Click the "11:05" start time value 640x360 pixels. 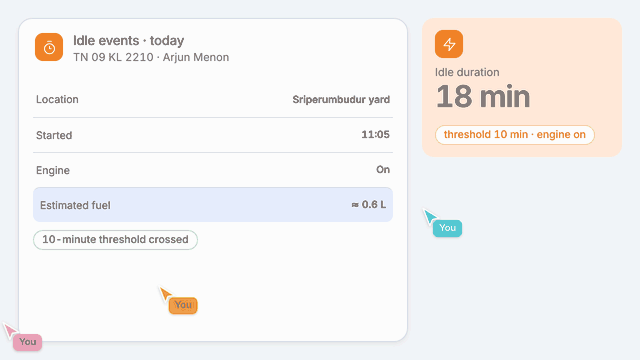pos(376,135)
